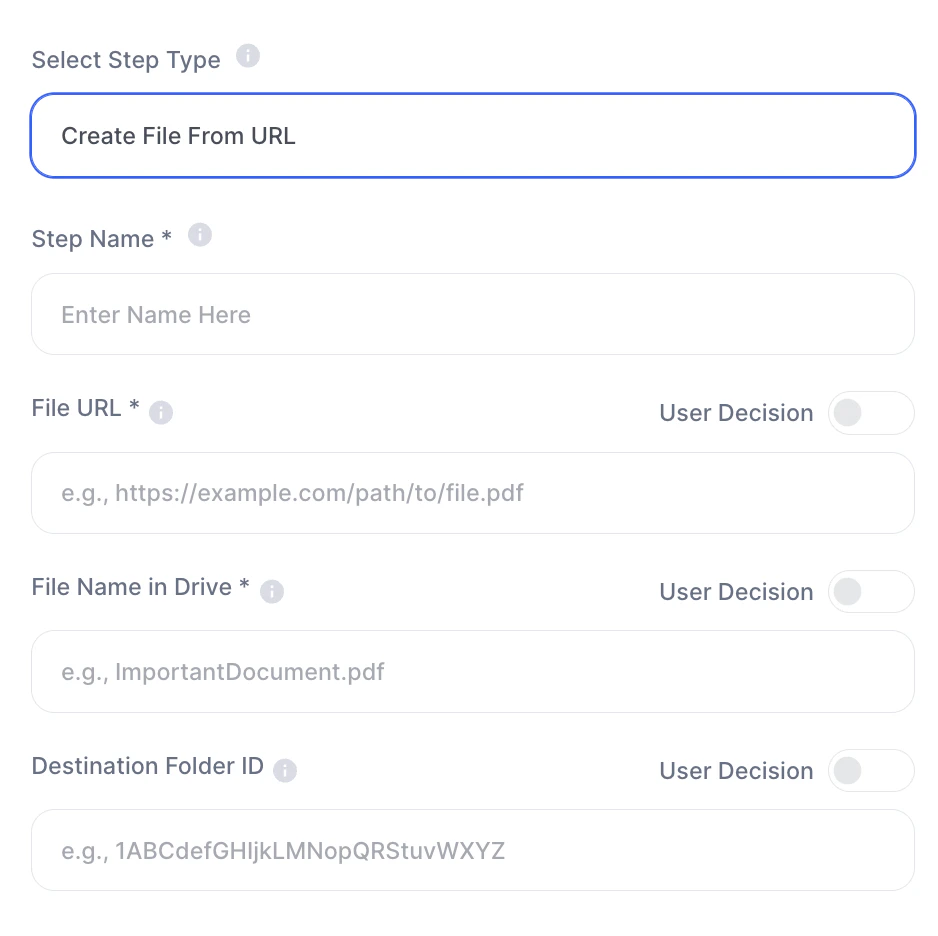Click the File URL label text

(x=85, y=408)
